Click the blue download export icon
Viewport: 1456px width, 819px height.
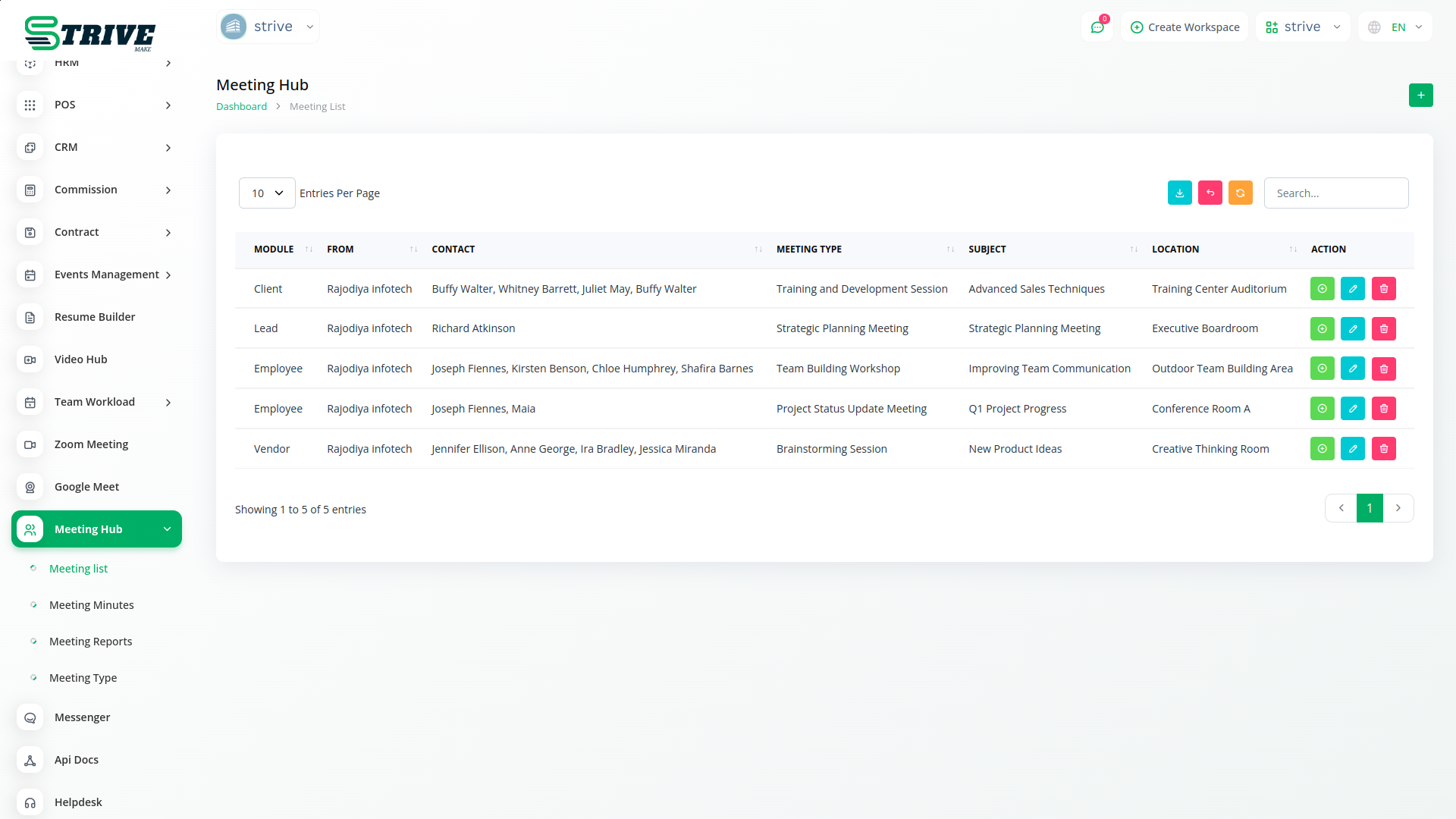pyautogui.click(x=1179, y=193)
